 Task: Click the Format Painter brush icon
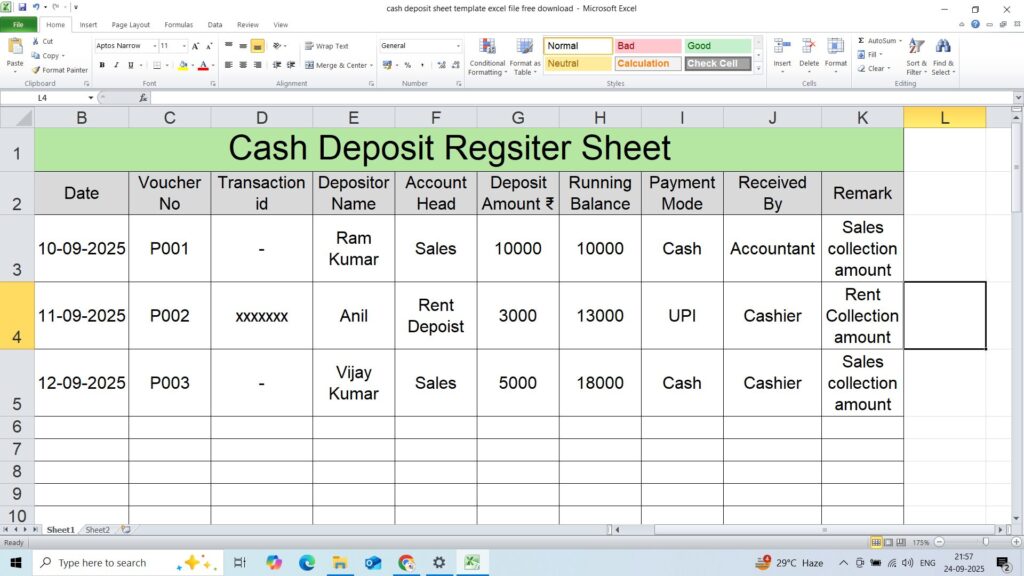36,70
